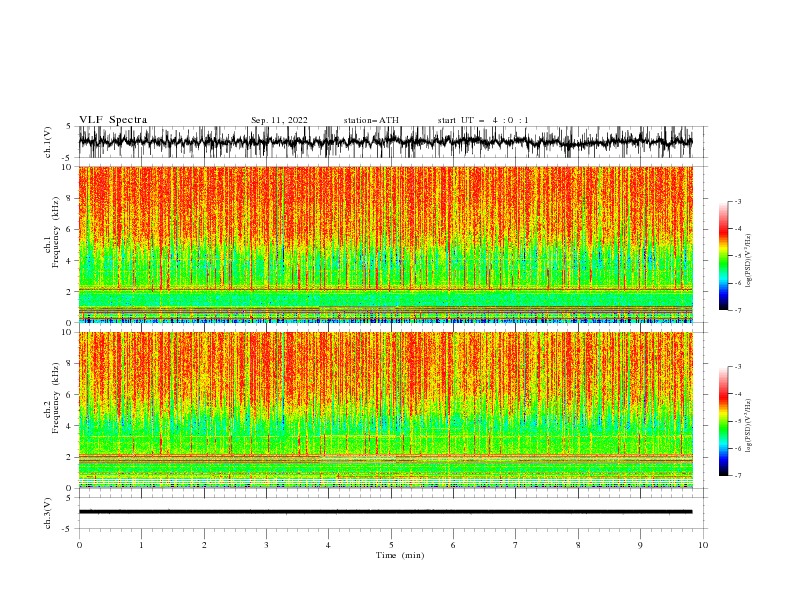792x612 pixels.
Task: Click the "VLF Spectra" plot title
Action: 113,120
